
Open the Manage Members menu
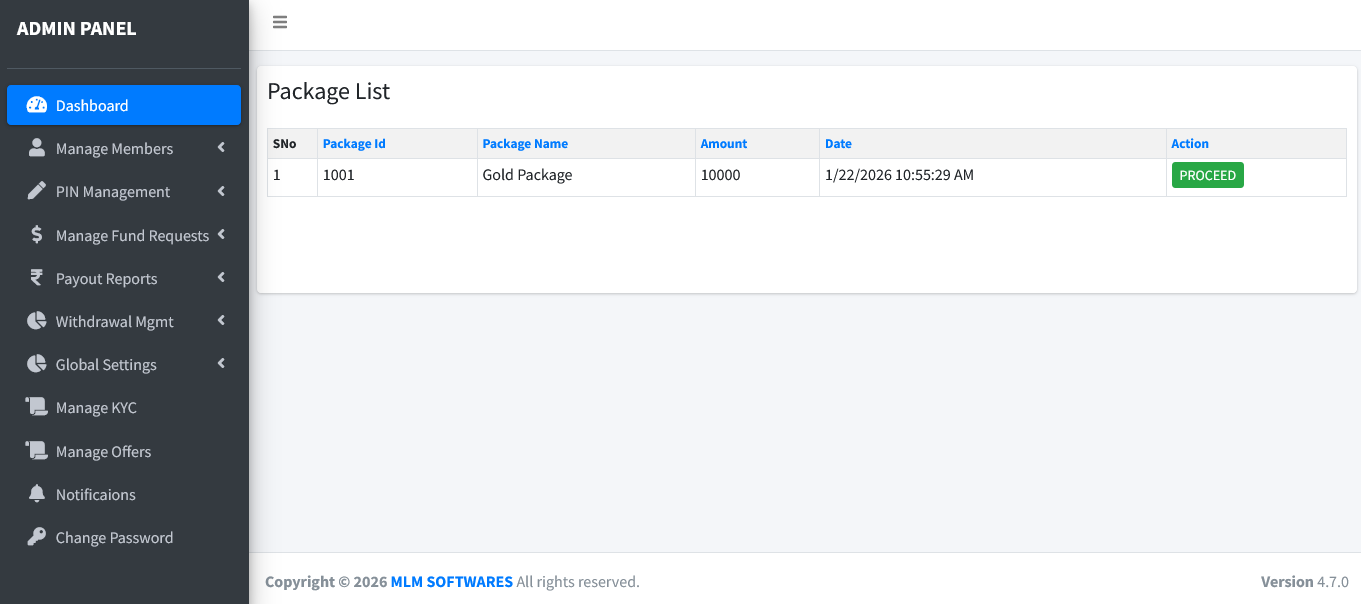point(124,148)
